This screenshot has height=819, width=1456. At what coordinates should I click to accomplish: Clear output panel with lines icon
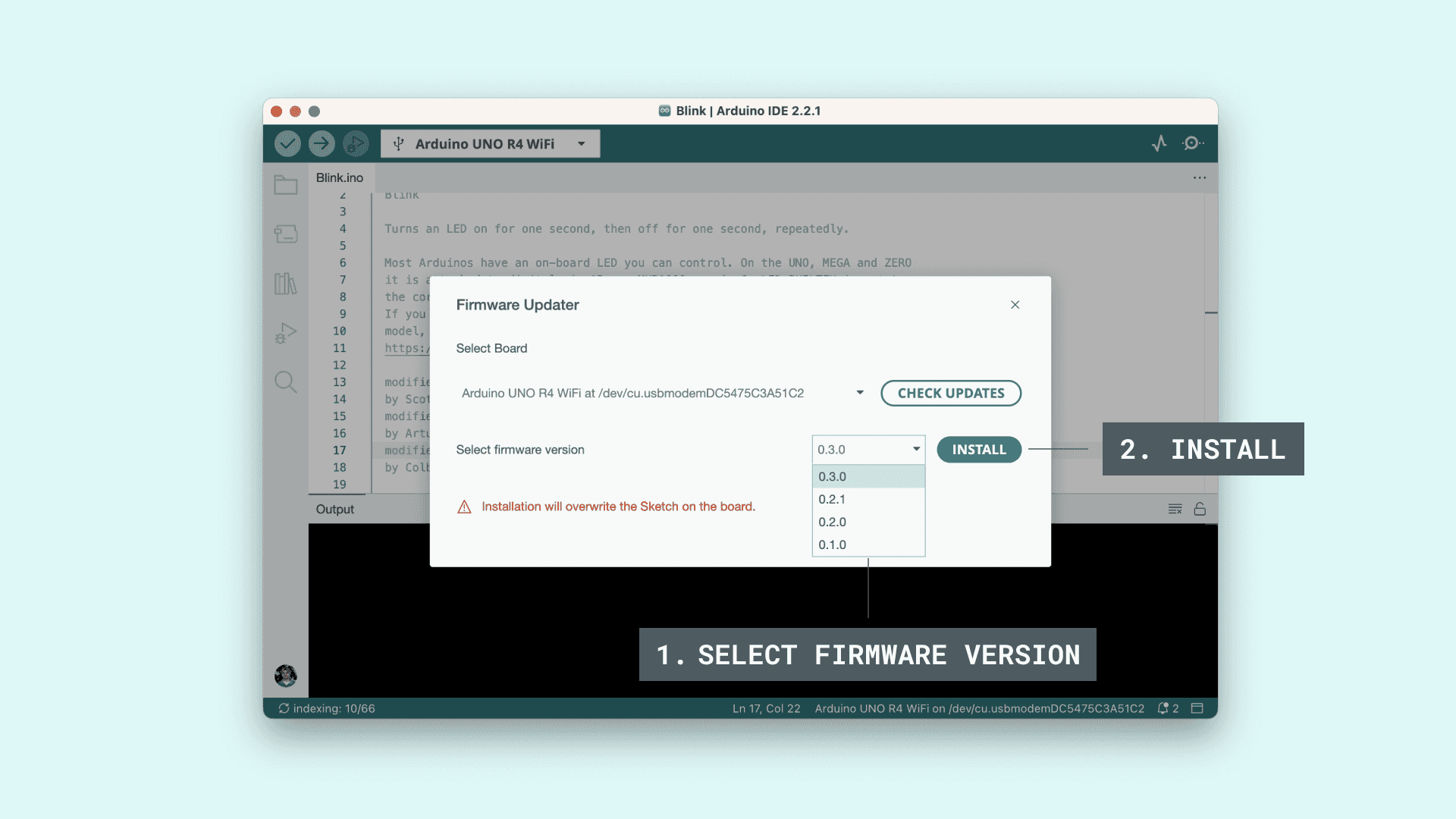pos(1175,509)
